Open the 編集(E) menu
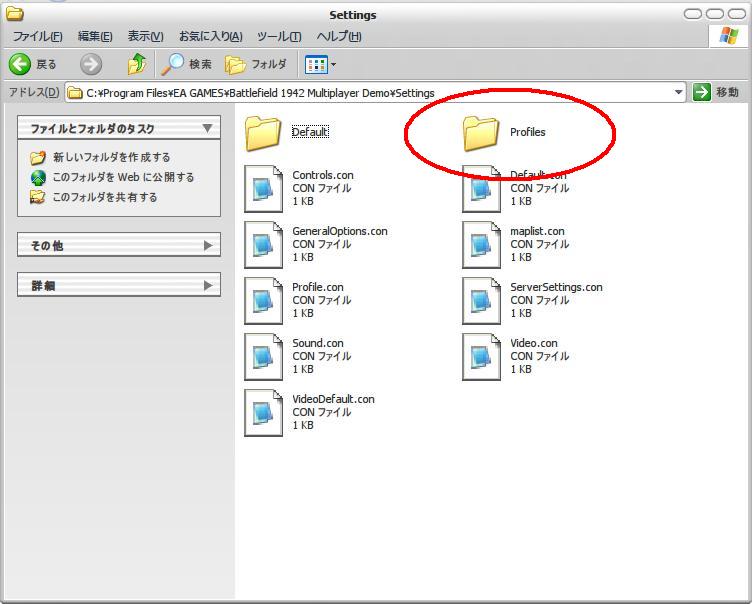This screenshot has height=604, width=752. click(95, 36)
